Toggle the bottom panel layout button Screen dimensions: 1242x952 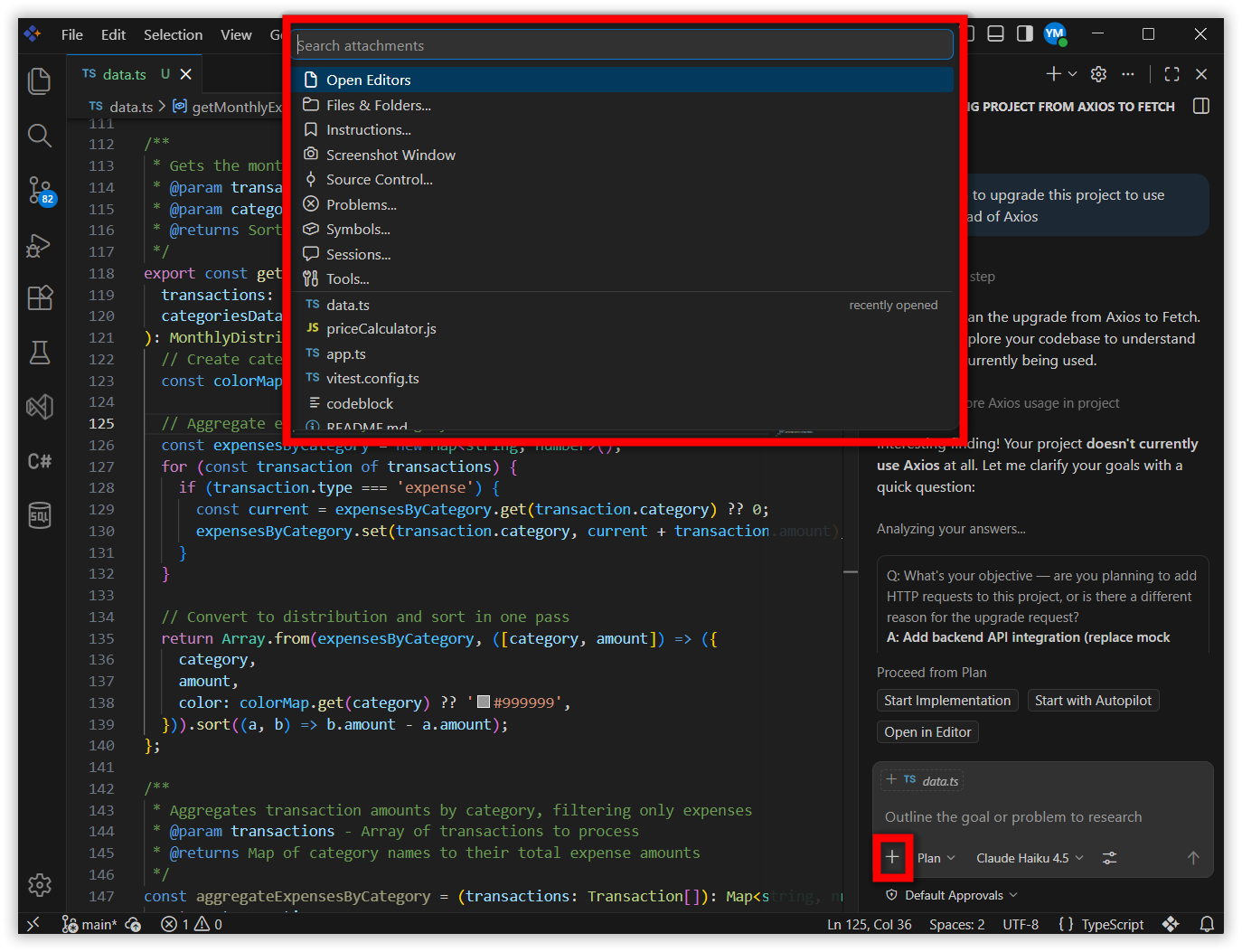tap(995, 34)
